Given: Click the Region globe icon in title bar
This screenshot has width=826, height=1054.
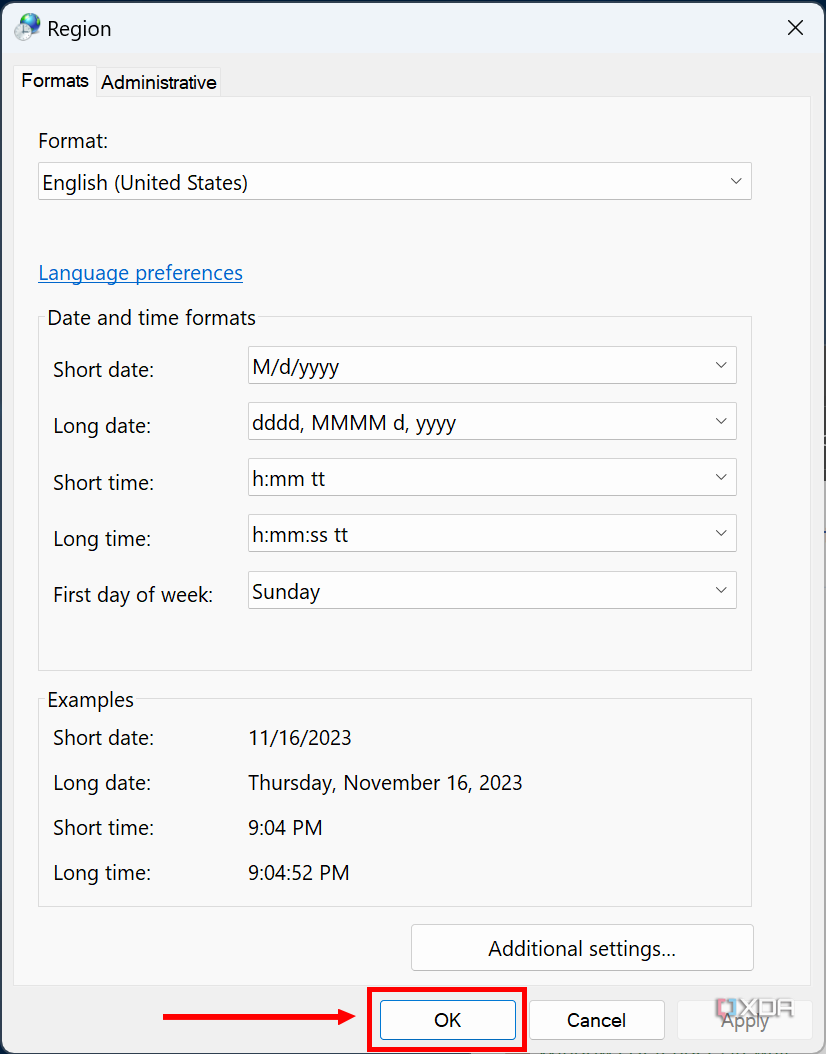Looking at the screenshot, I should (x=28, y=28).
